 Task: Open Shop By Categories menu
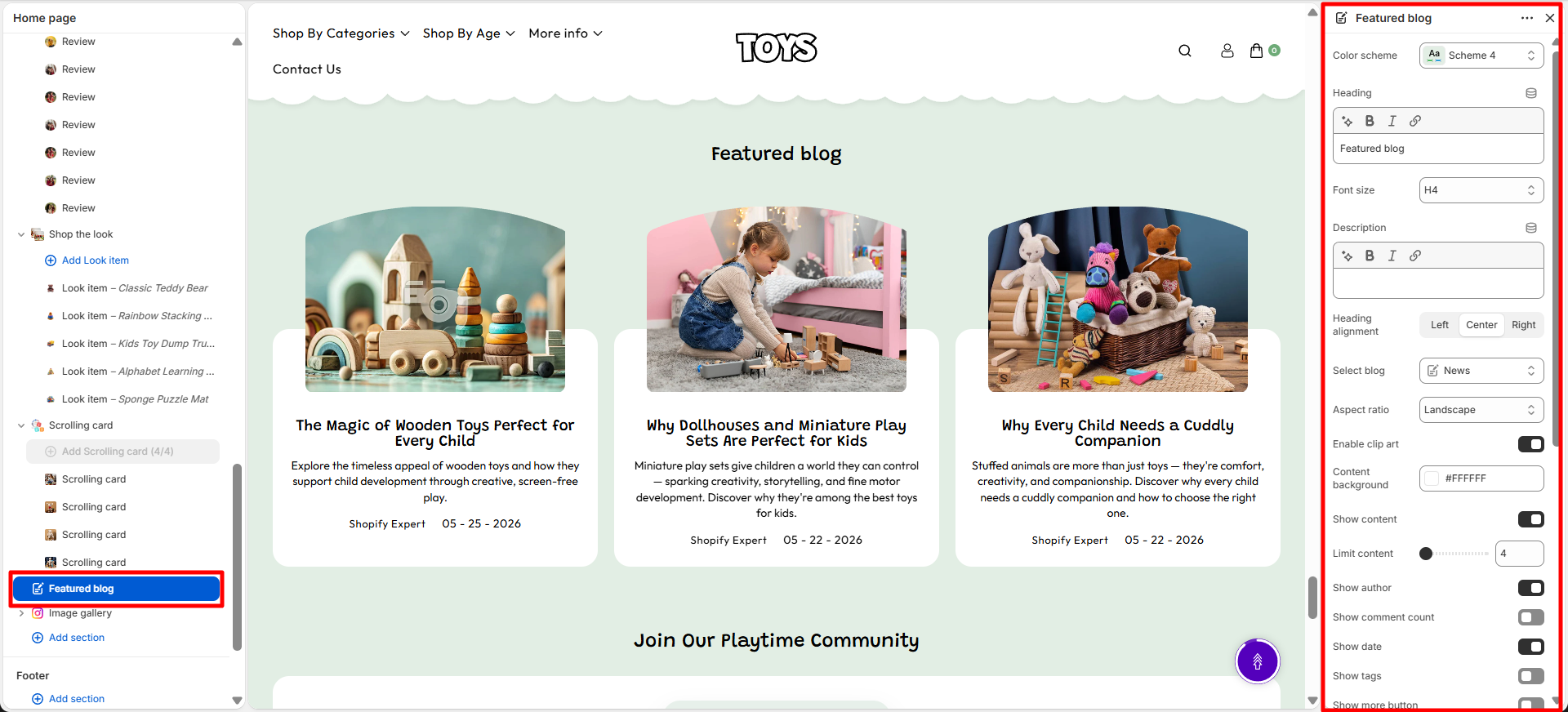pos(341,33)
